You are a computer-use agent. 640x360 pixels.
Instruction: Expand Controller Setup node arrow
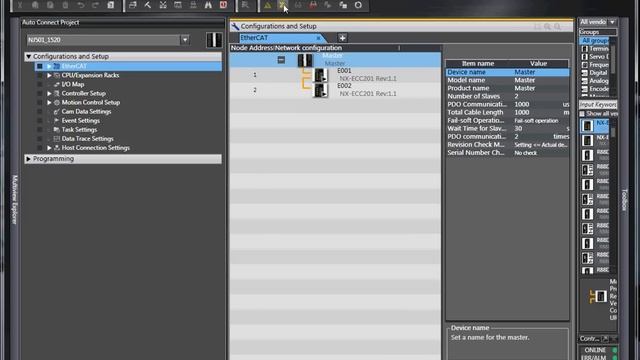pos(49,93)
